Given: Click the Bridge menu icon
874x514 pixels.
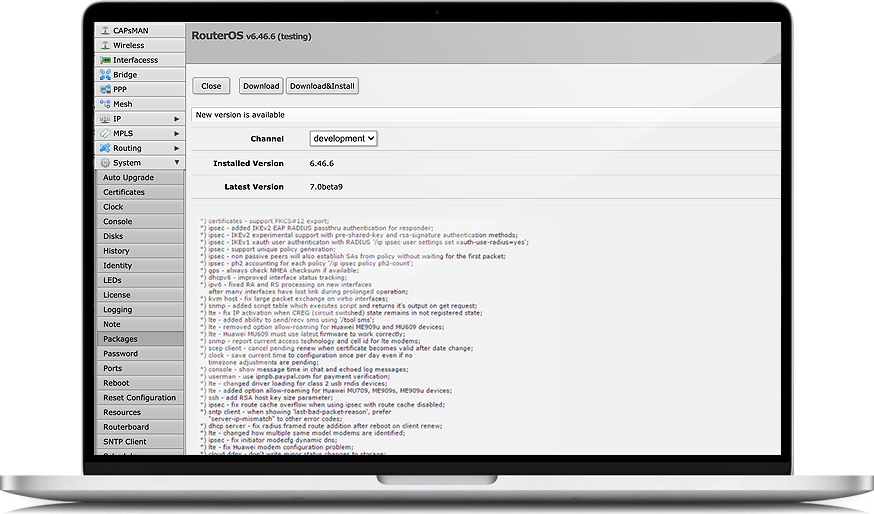Looking at the screenshot, I should tap(105, 75).
